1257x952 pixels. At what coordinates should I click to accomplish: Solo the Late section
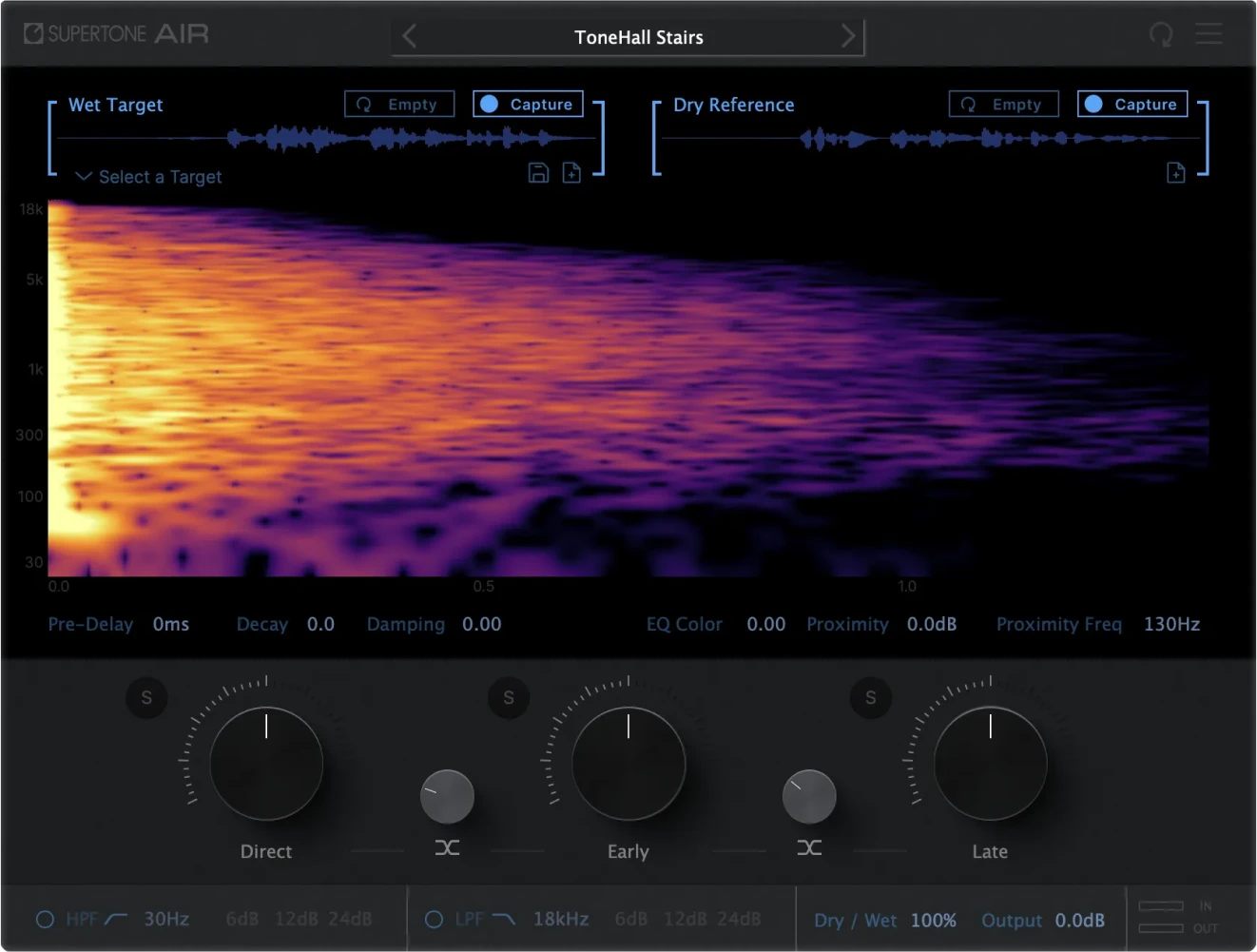point(870,698)
